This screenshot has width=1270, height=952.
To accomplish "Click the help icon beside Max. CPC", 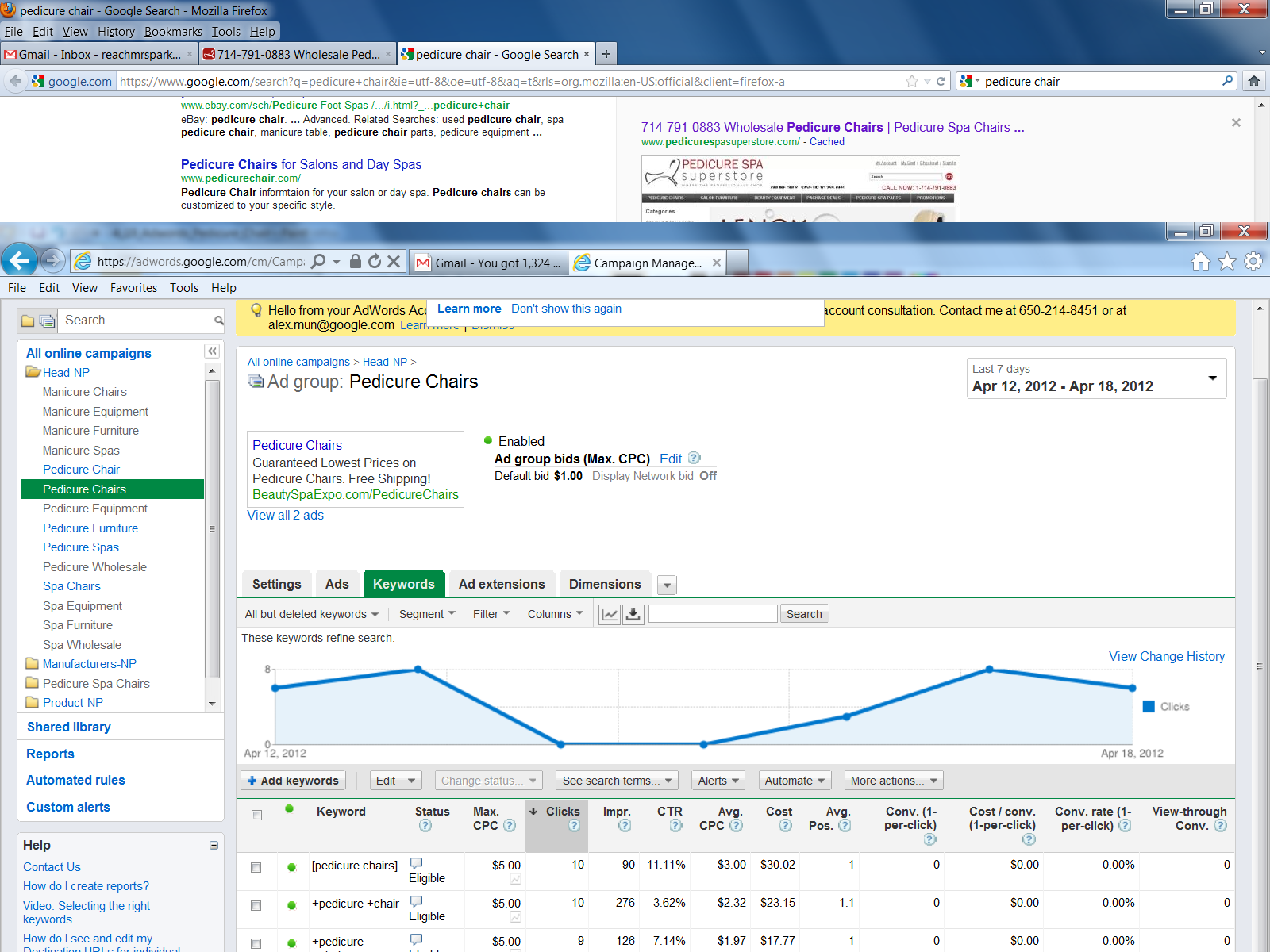I will (510, 826).
